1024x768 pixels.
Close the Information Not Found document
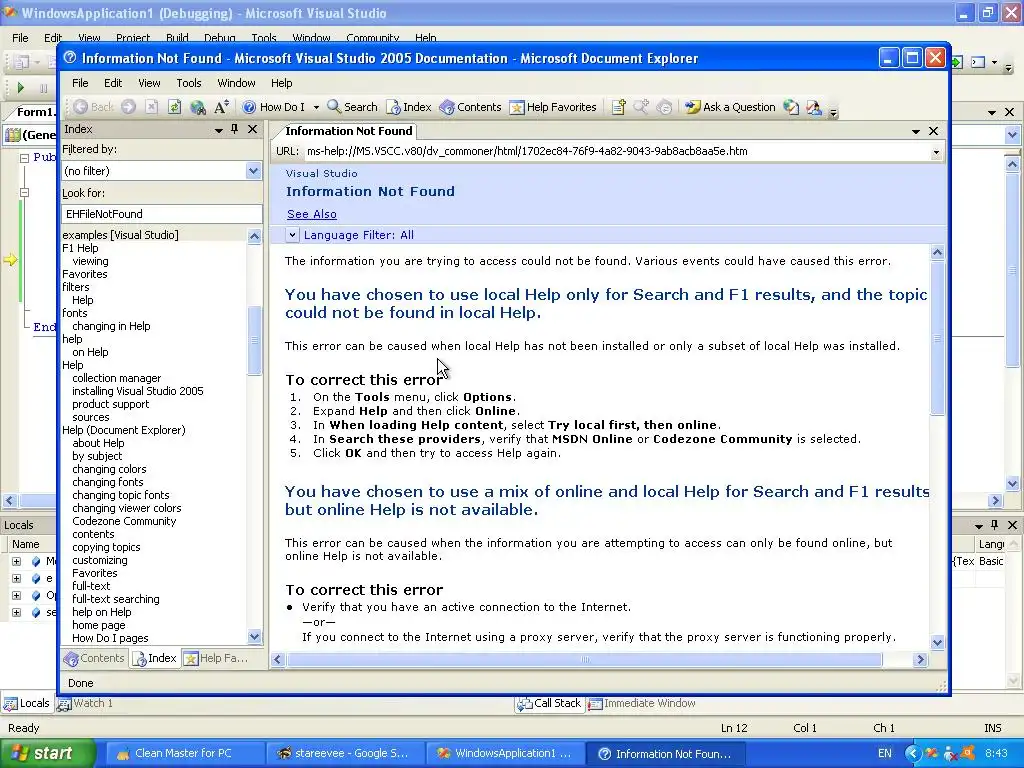(x=934, y=131)
